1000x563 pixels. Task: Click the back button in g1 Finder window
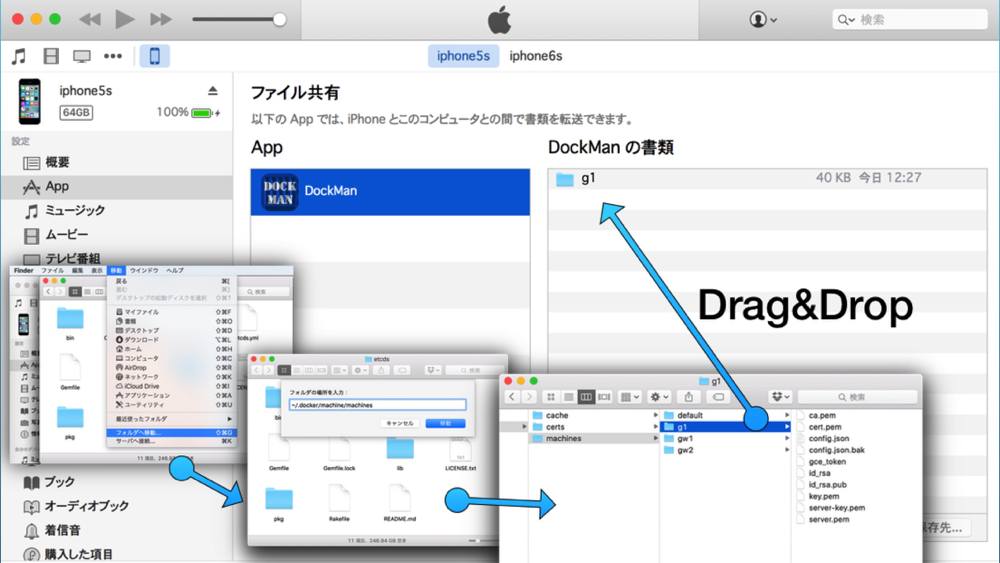coord(512,397)
